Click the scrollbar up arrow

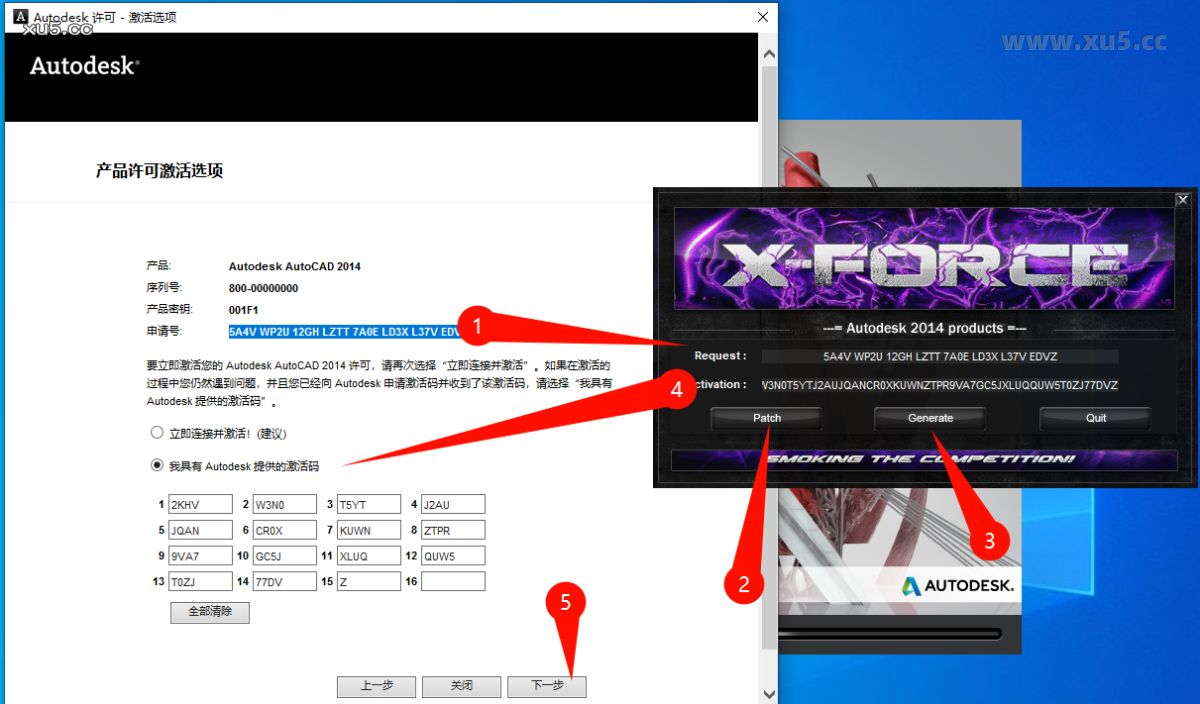coord(768,53)
